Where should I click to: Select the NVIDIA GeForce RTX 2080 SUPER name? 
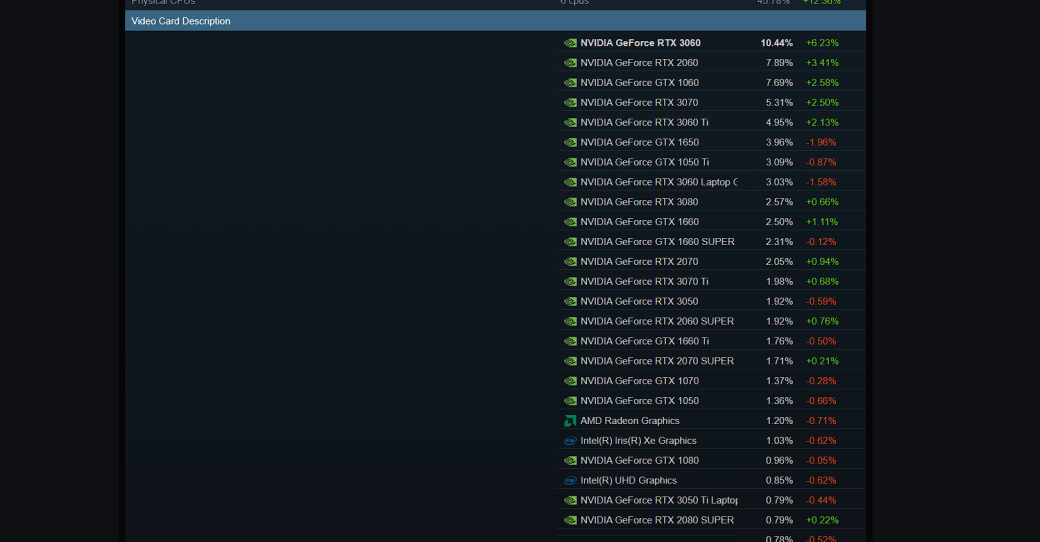657,520
